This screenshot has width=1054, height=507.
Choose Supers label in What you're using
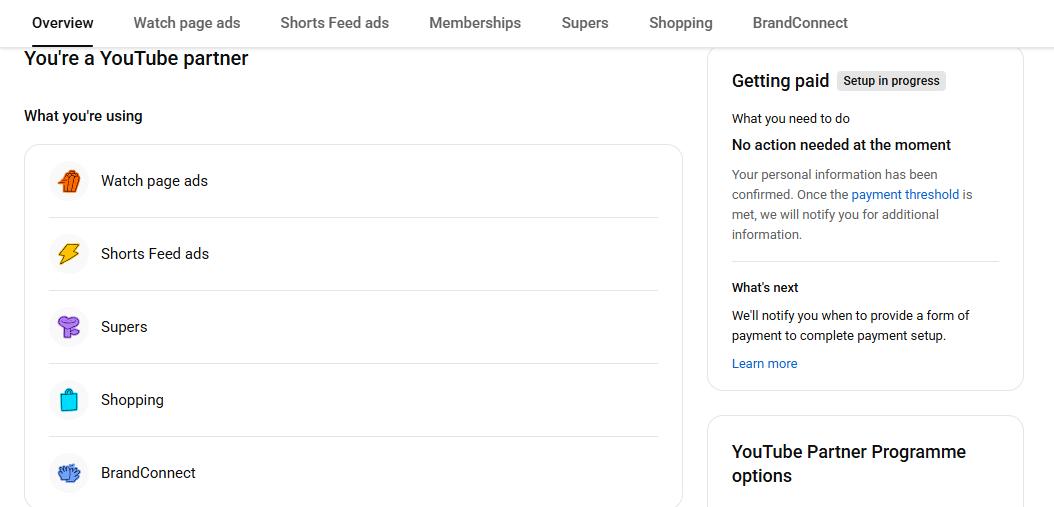[x=124, y=327]
